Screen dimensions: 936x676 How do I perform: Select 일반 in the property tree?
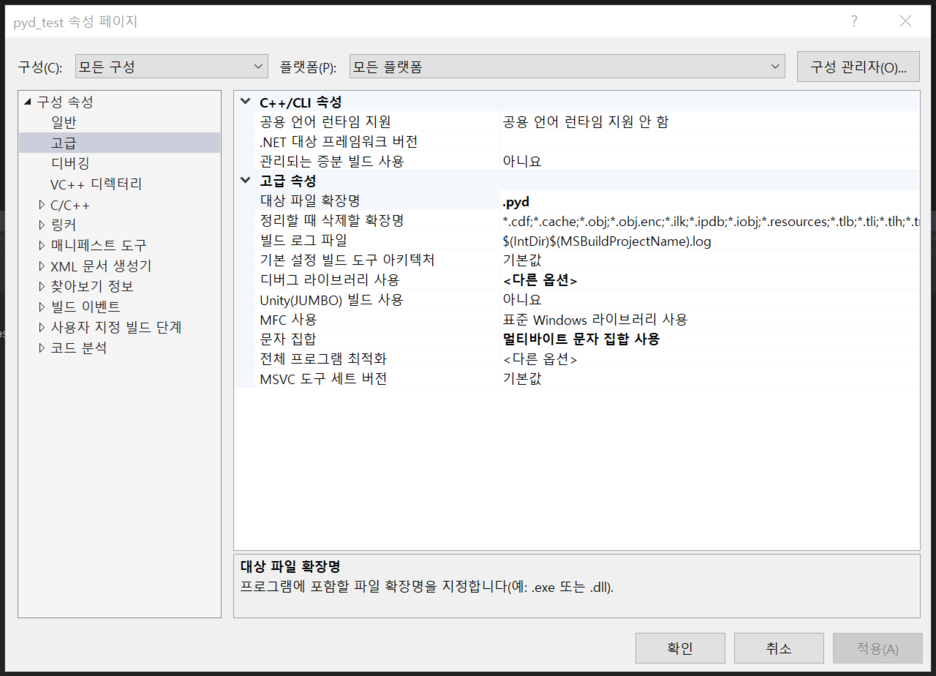coord(64,122)
